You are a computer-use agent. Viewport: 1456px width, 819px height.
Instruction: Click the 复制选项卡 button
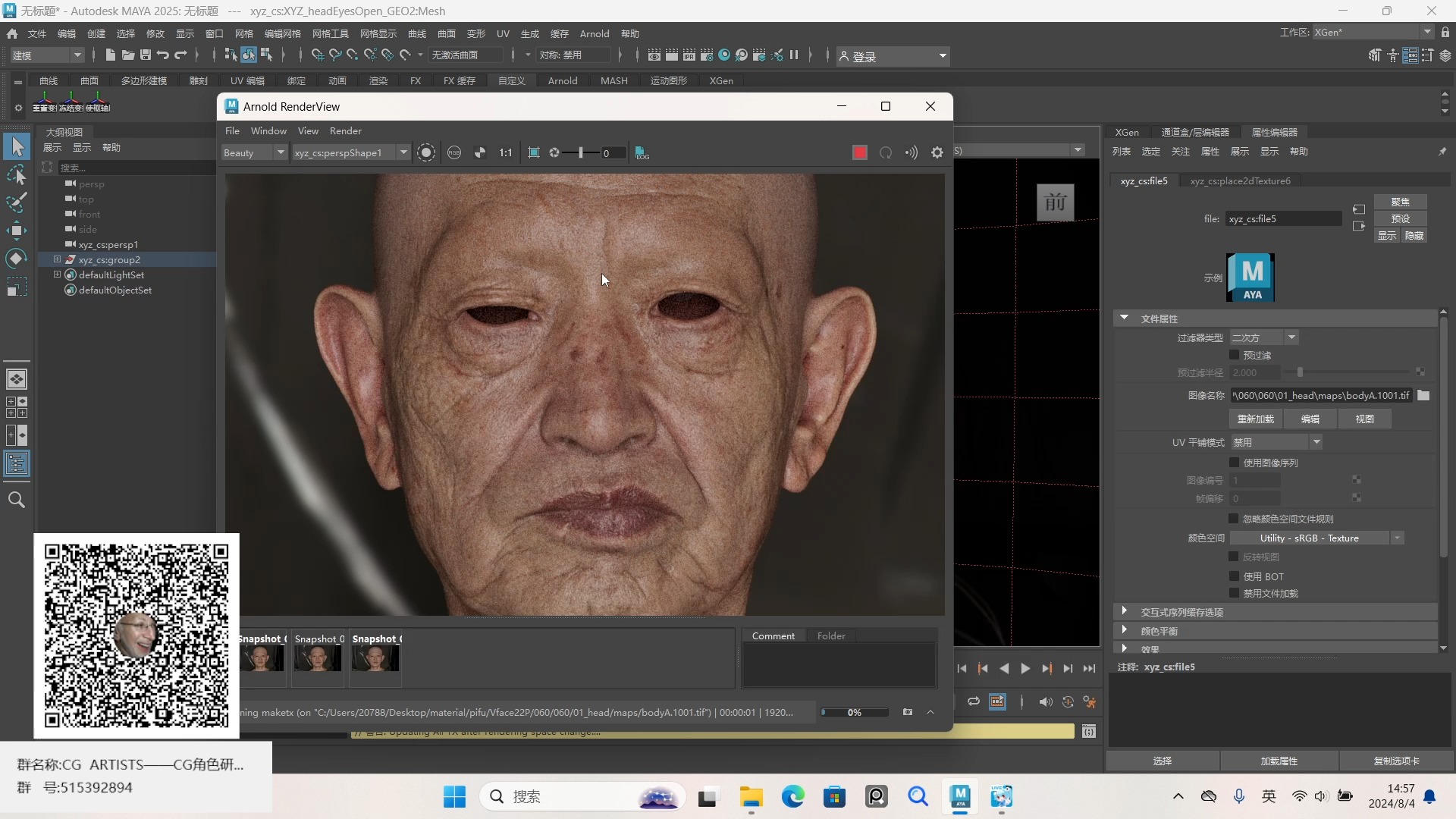[x=1396, y=761]
